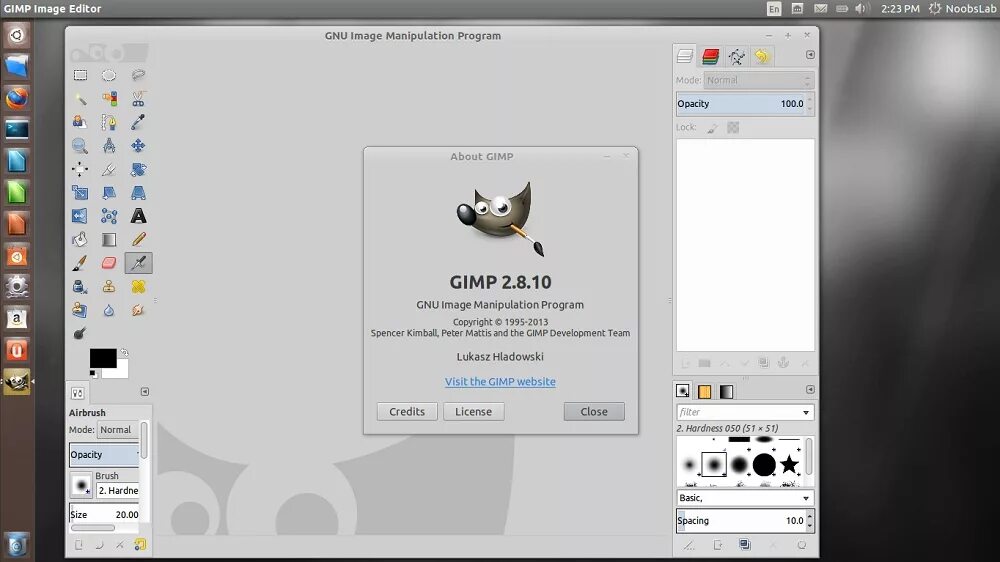The height and width of the screenshot is (562, 1000).
Task: Select the Zoom magnifier tool
Action: [80, 146]
